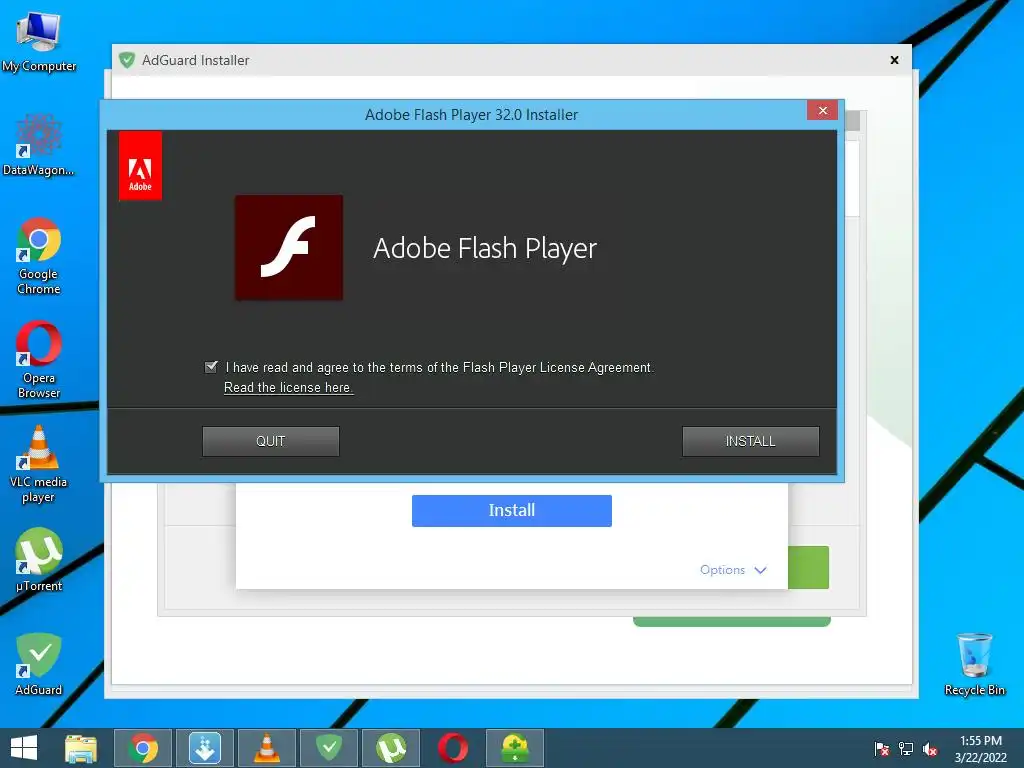Screen dimensions: 1024x768
Task: Click the Windows Start button
Action: point(24,748)
